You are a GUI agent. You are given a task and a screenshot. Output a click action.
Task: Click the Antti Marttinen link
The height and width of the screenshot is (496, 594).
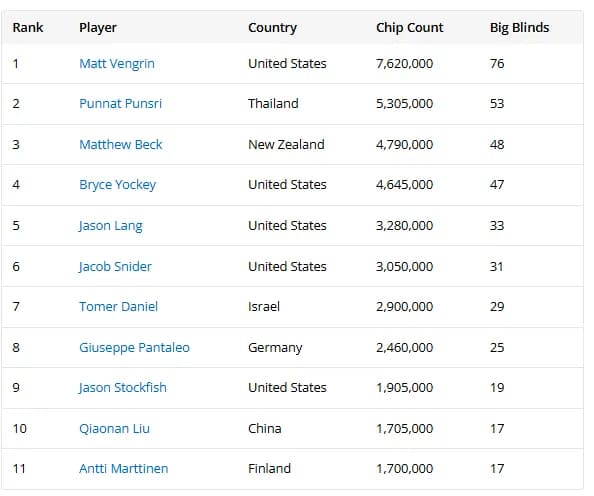coord(123,469)
